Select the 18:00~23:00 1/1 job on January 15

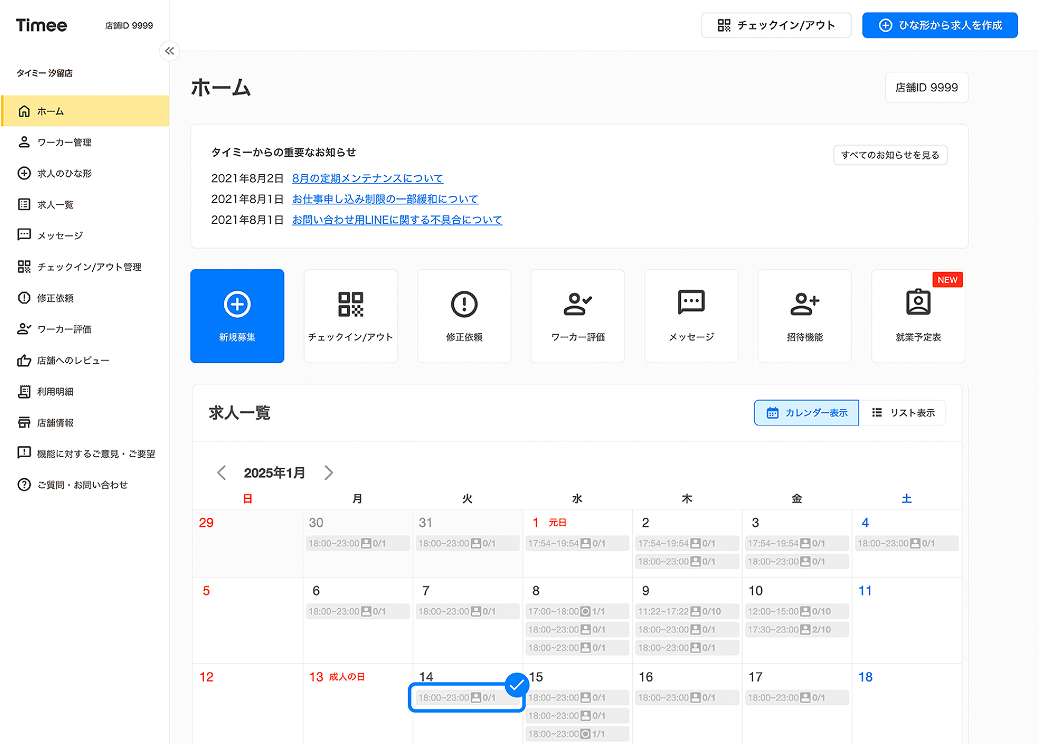pyautogui.click(x=577, y=734)
